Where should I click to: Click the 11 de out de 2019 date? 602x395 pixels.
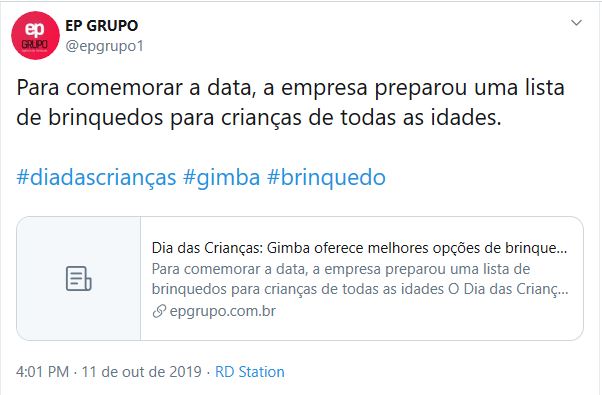click(141, 372)
